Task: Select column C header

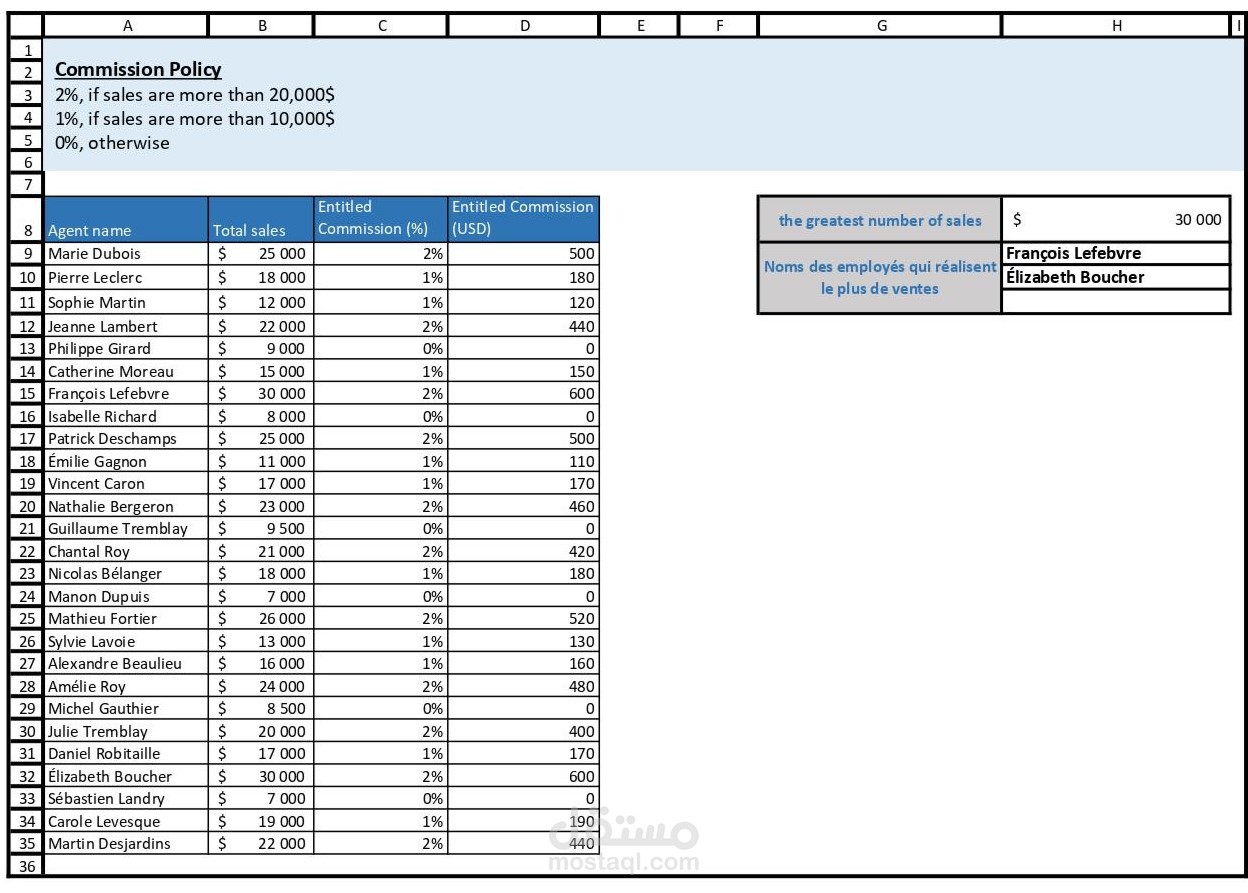Action: pos(381,27)
